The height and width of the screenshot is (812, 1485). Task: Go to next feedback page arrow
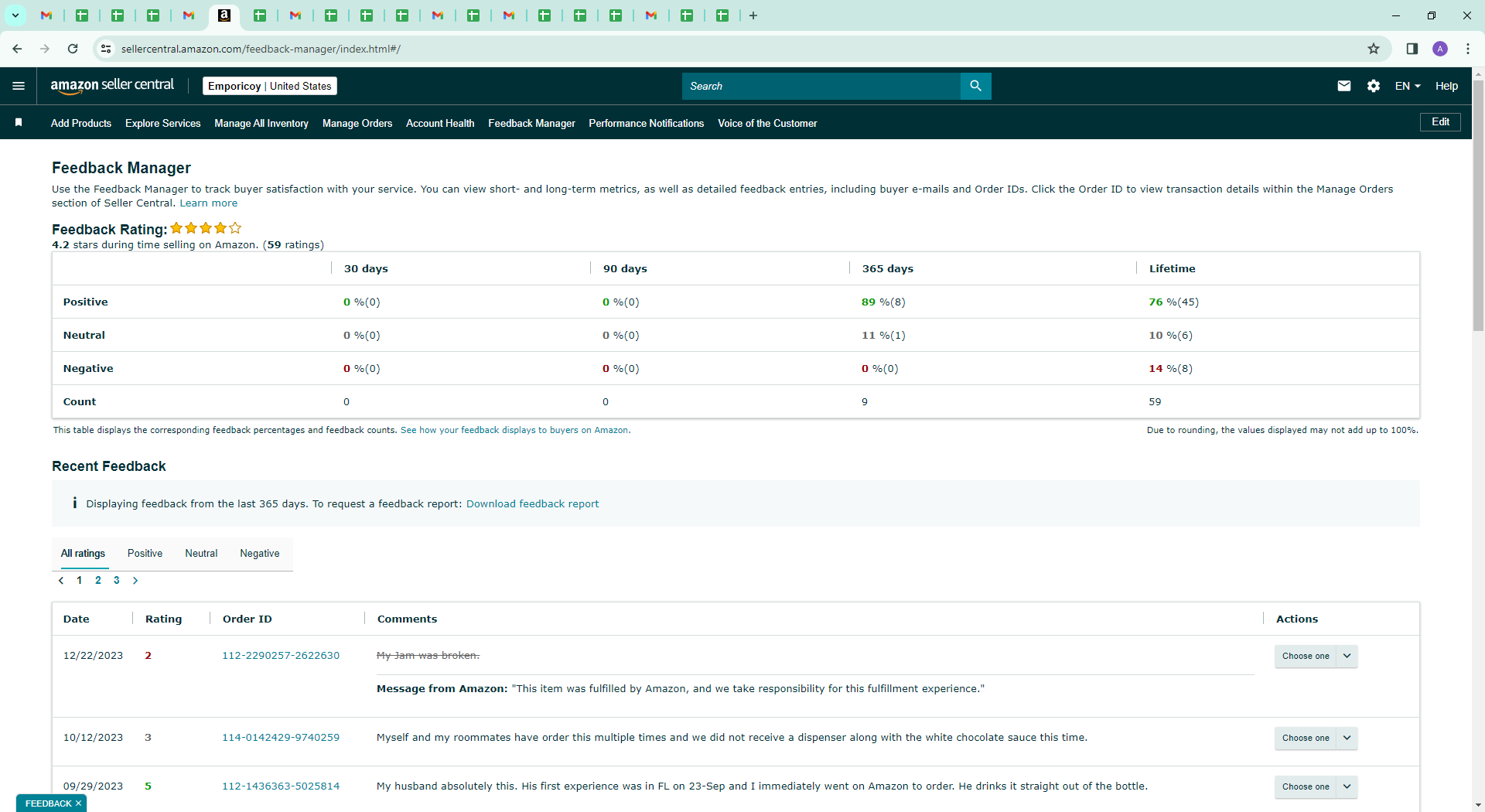(135, 580)
